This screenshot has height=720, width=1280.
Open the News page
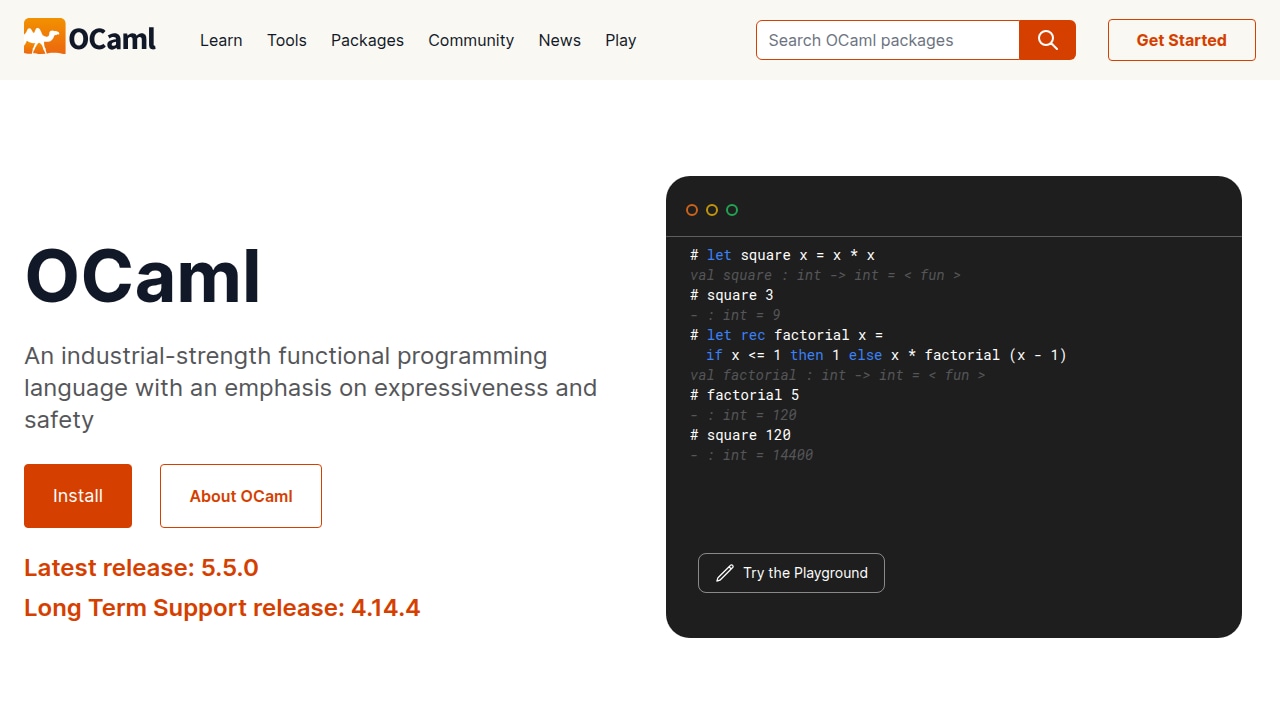559,40
